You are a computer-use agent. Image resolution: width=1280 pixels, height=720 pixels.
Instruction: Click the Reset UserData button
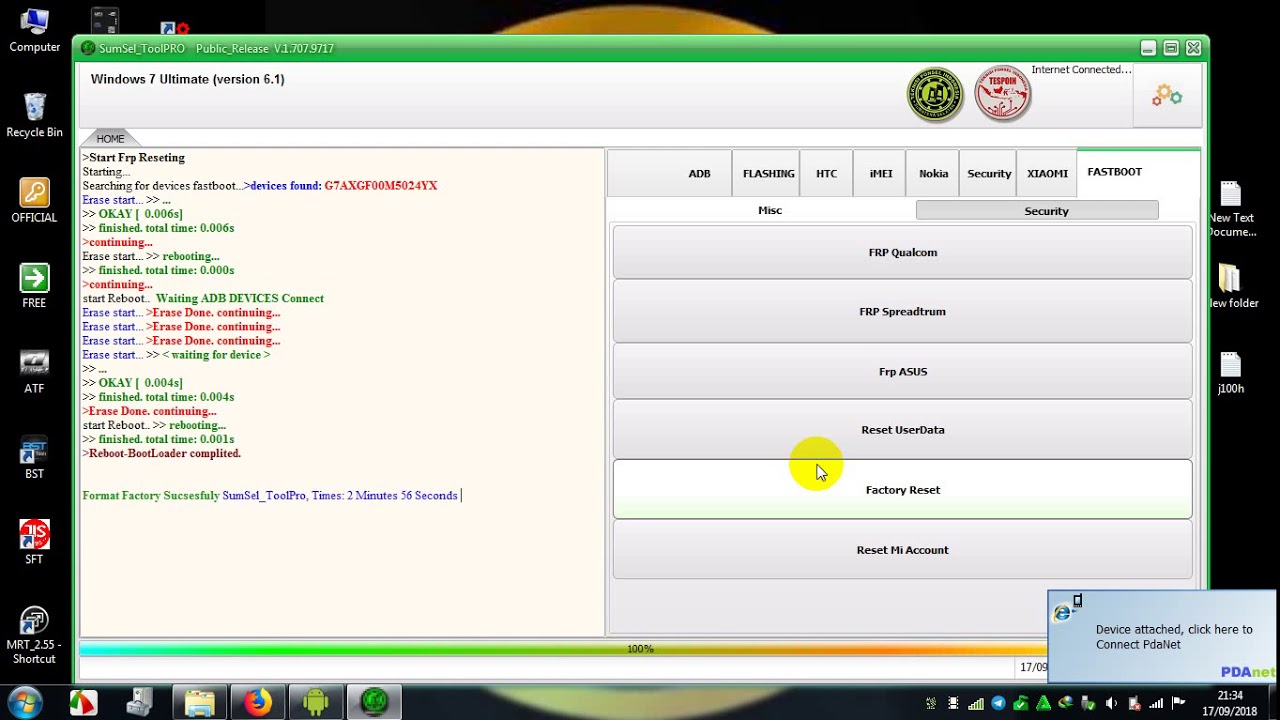click(902, 430)
